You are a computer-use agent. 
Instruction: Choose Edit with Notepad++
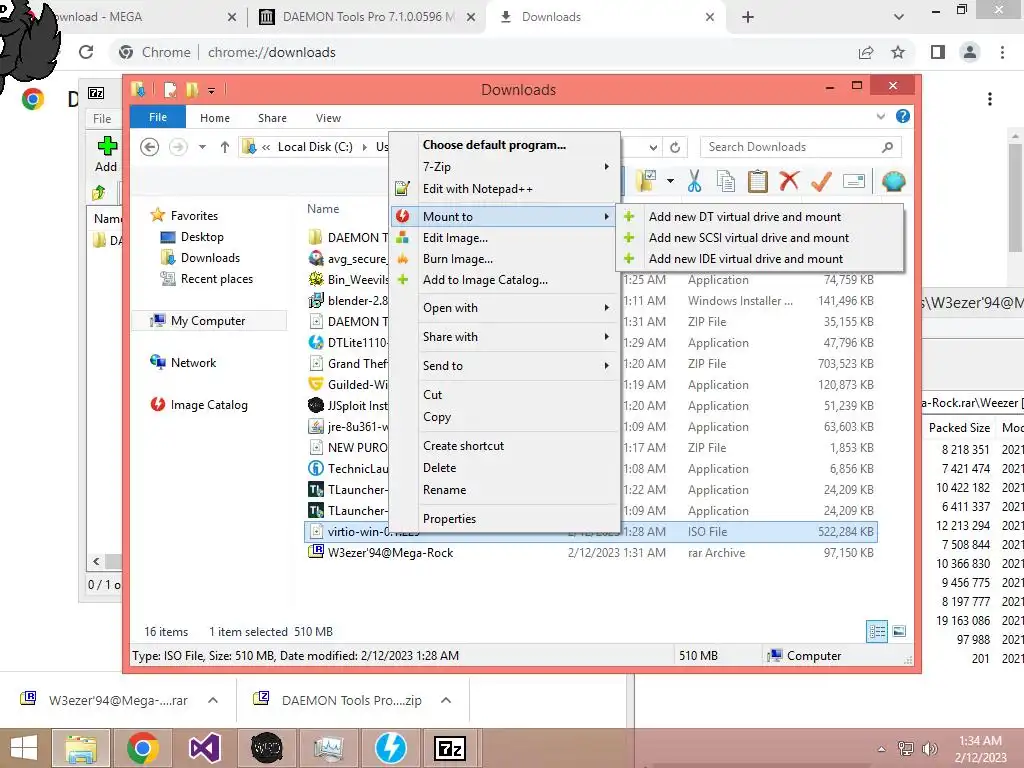click(504, 189)
